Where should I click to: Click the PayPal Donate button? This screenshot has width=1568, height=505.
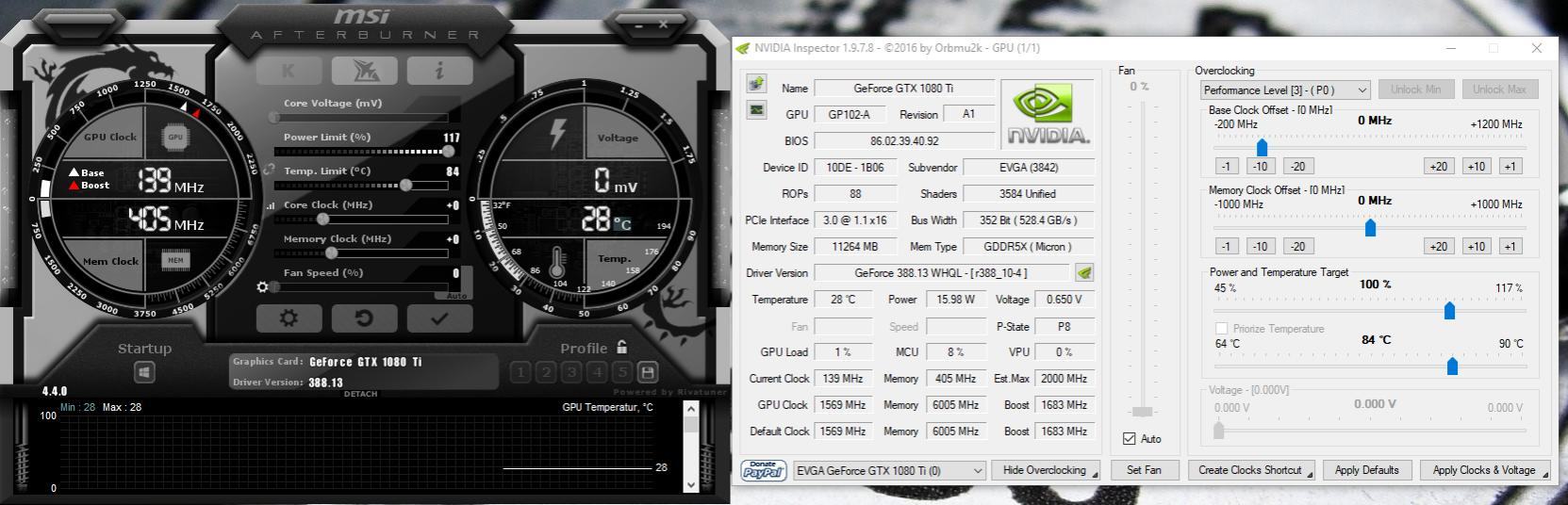click(764, 470)
